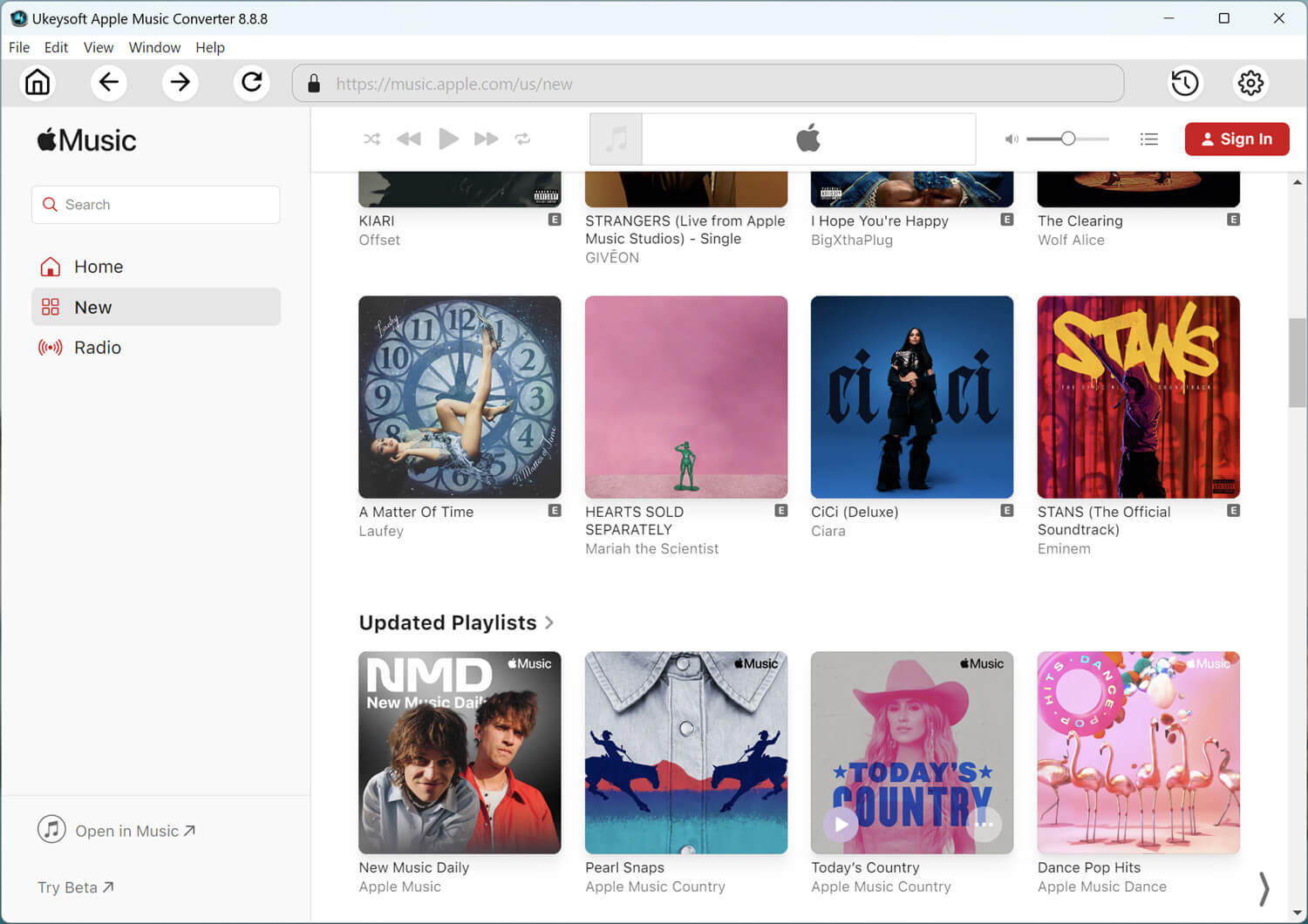Go back using the left arrow button
Viewport: 1308px width, 924px height.
point(109,83)
